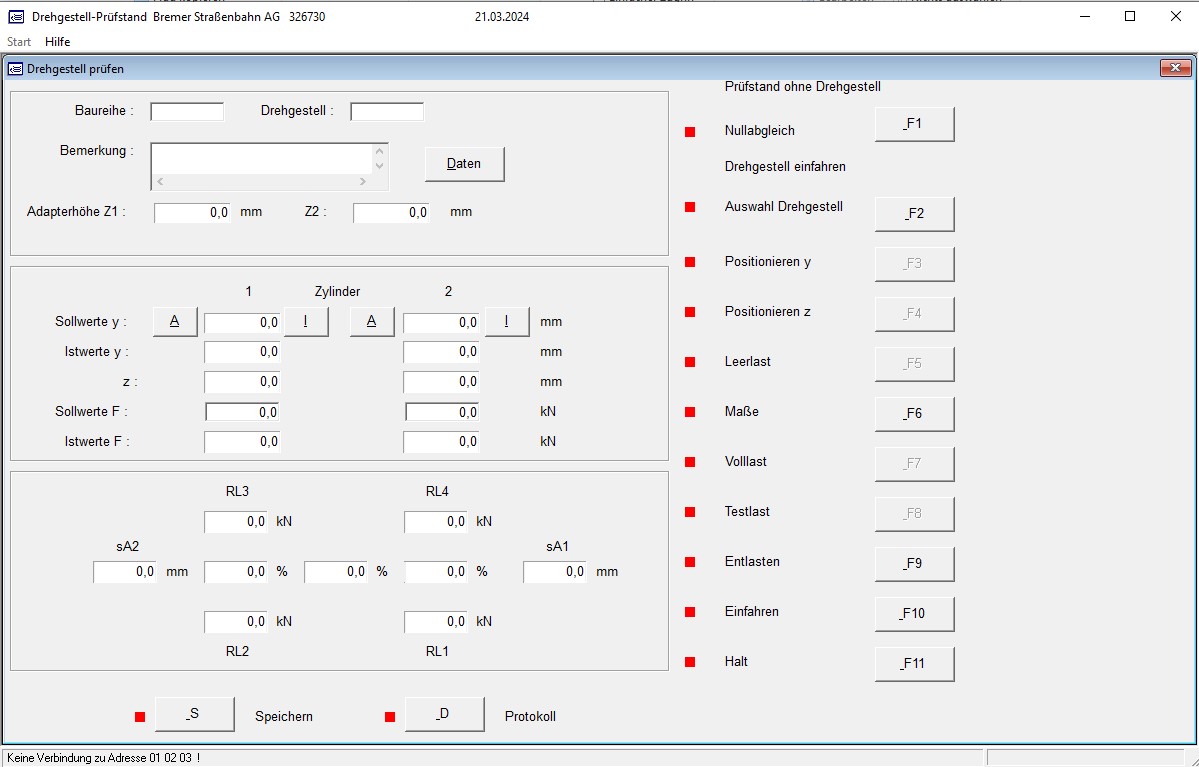The height and width of the screenshot is (767, 1199).
Task: Click the right scroll arrow under Bemerkung
Action: click(365, 182)
